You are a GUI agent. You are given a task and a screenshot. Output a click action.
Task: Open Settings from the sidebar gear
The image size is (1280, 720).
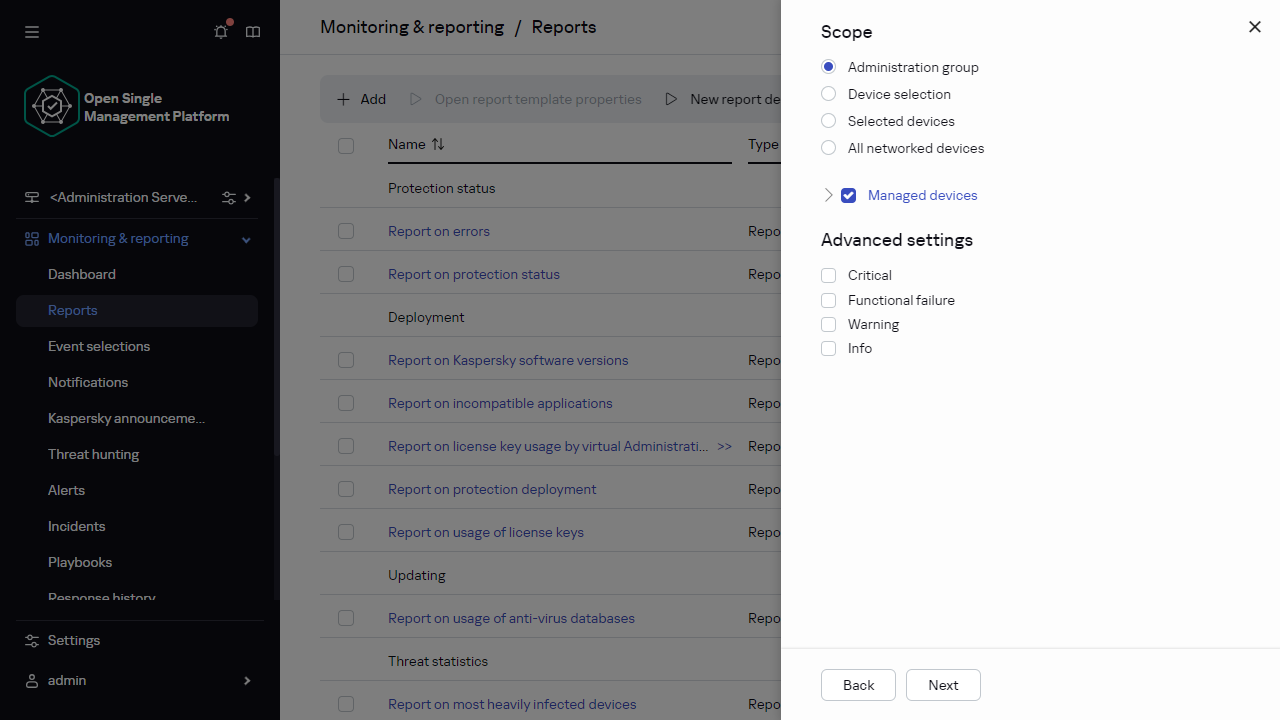tap(33, 640)
